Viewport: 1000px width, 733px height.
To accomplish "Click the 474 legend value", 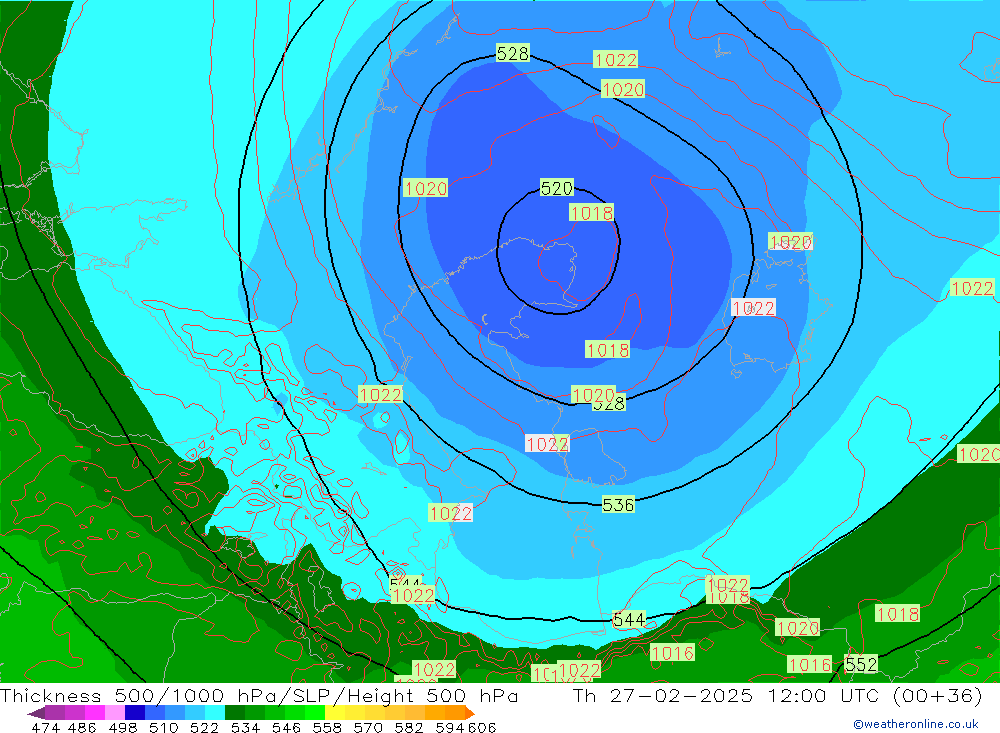I will pyautogui.click(x=45, y=727).
